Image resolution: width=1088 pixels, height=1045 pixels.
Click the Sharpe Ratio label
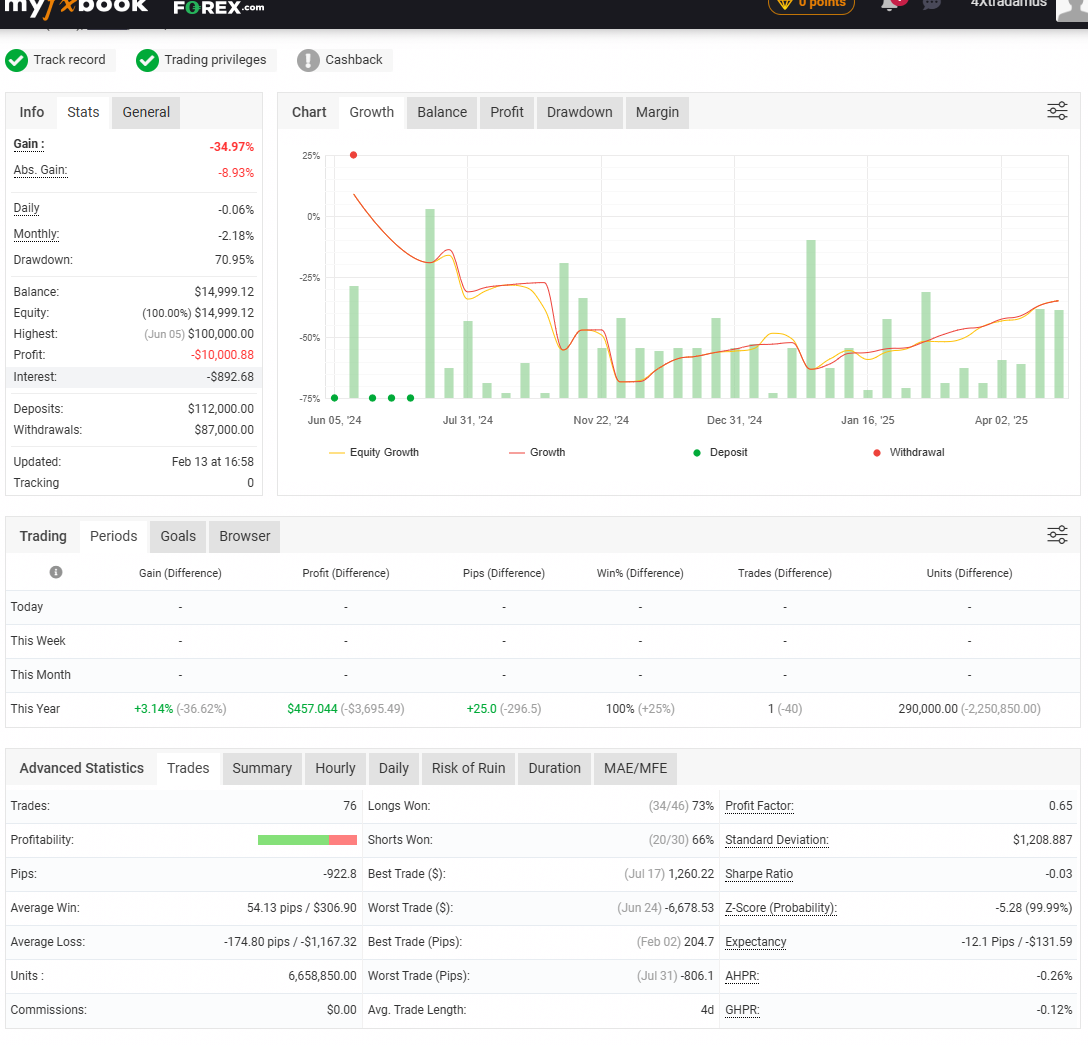coord(759,874)
